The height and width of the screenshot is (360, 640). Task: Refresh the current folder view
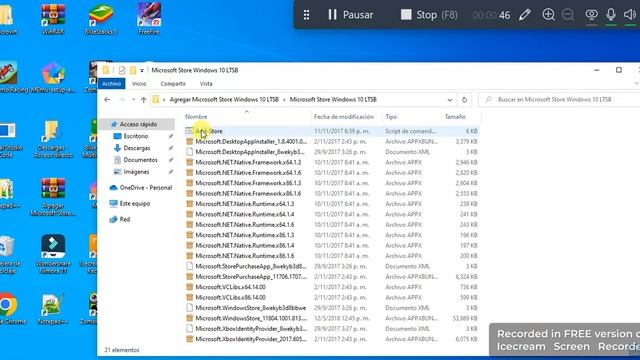click(x=464, y=100)
